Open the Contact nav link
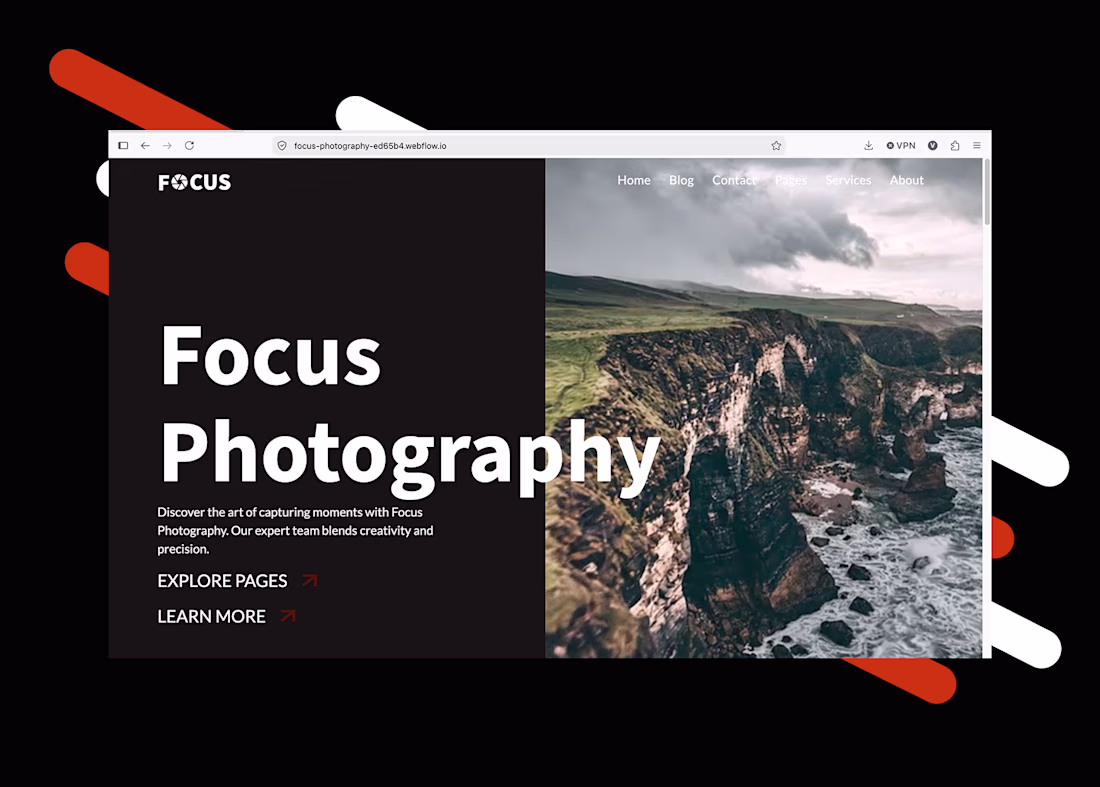The height and width of the screenshot is (787, 1100). 735,180
